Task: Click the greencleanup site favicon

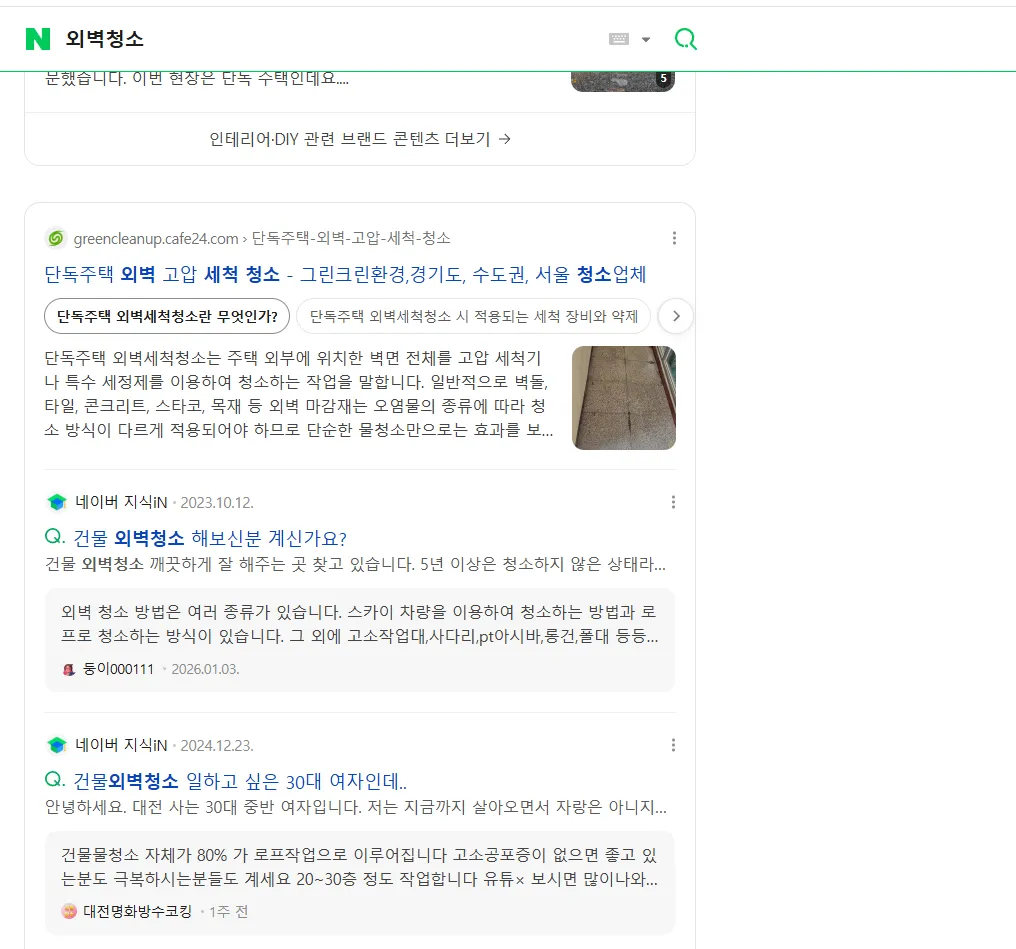Action: (56, 238)
